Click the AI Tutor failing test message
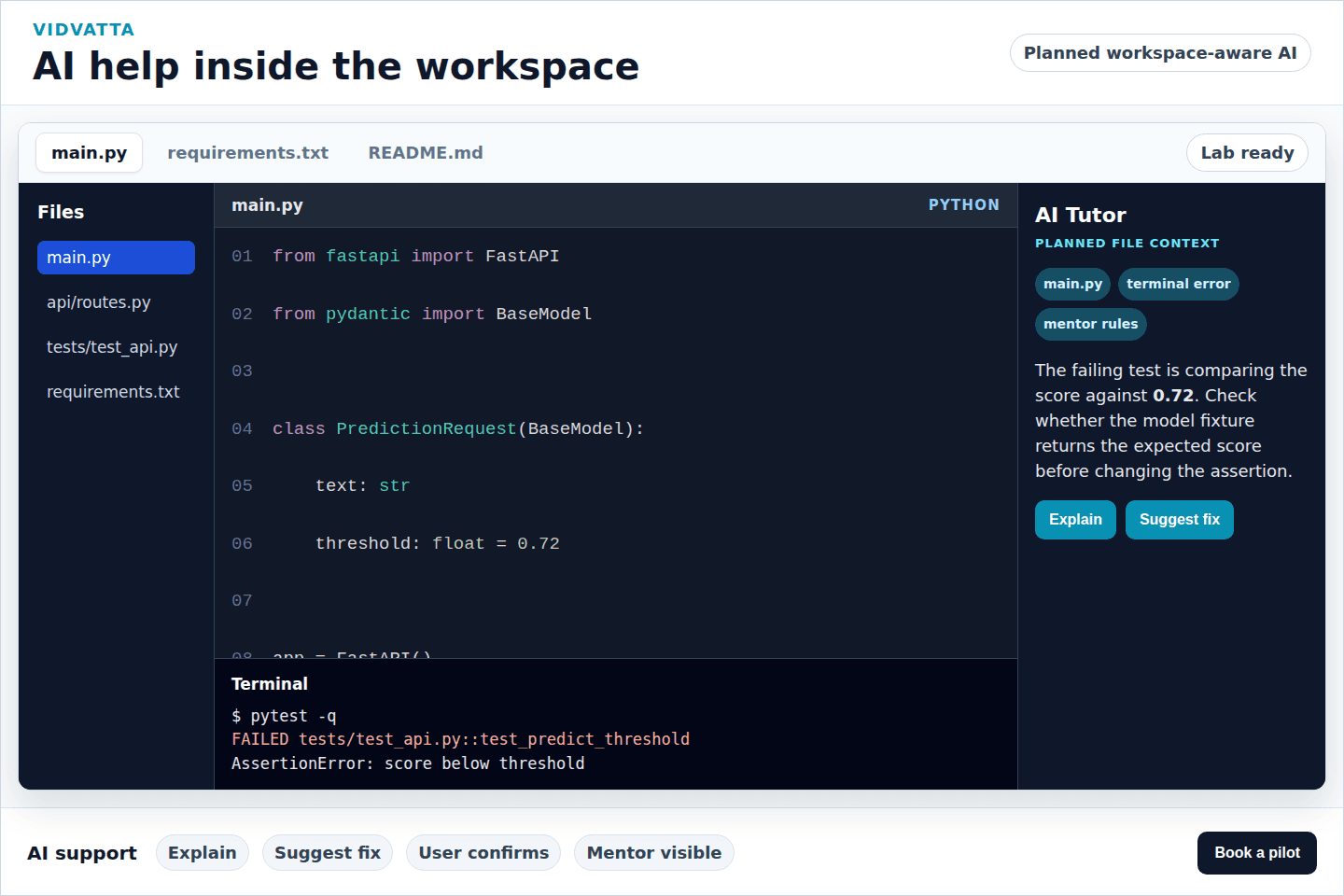 coord(1171,421)
